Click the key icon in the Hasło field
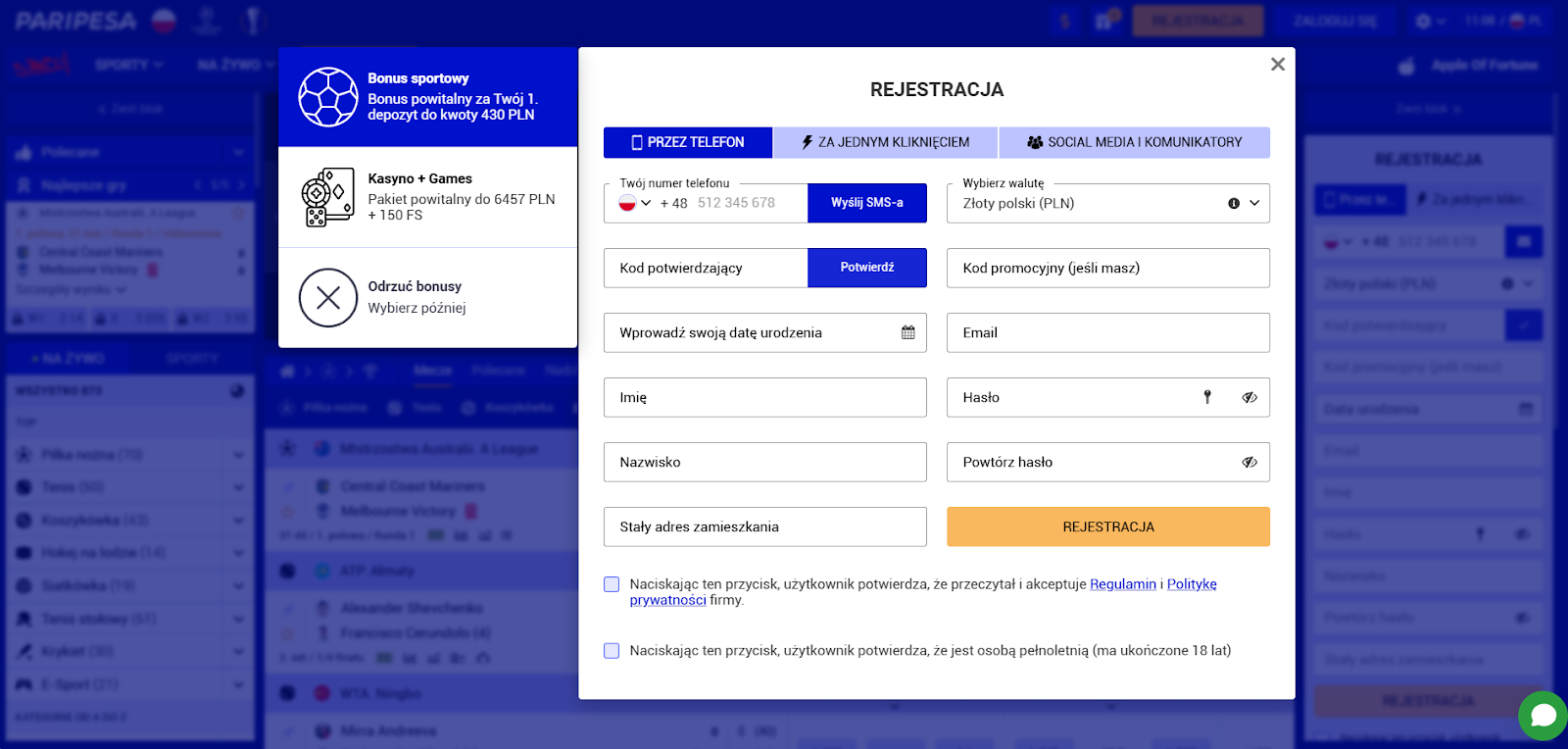 pos(1208,397)
